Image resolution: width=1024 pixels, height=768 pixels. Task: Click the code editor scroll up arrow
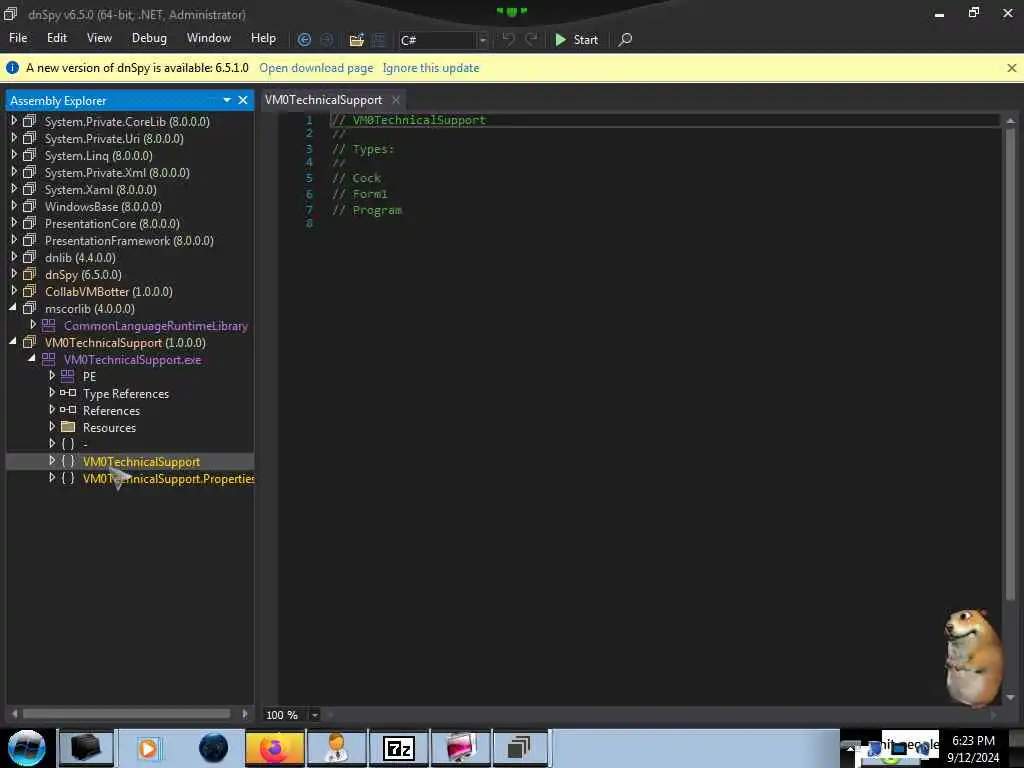coord(1010,120)
